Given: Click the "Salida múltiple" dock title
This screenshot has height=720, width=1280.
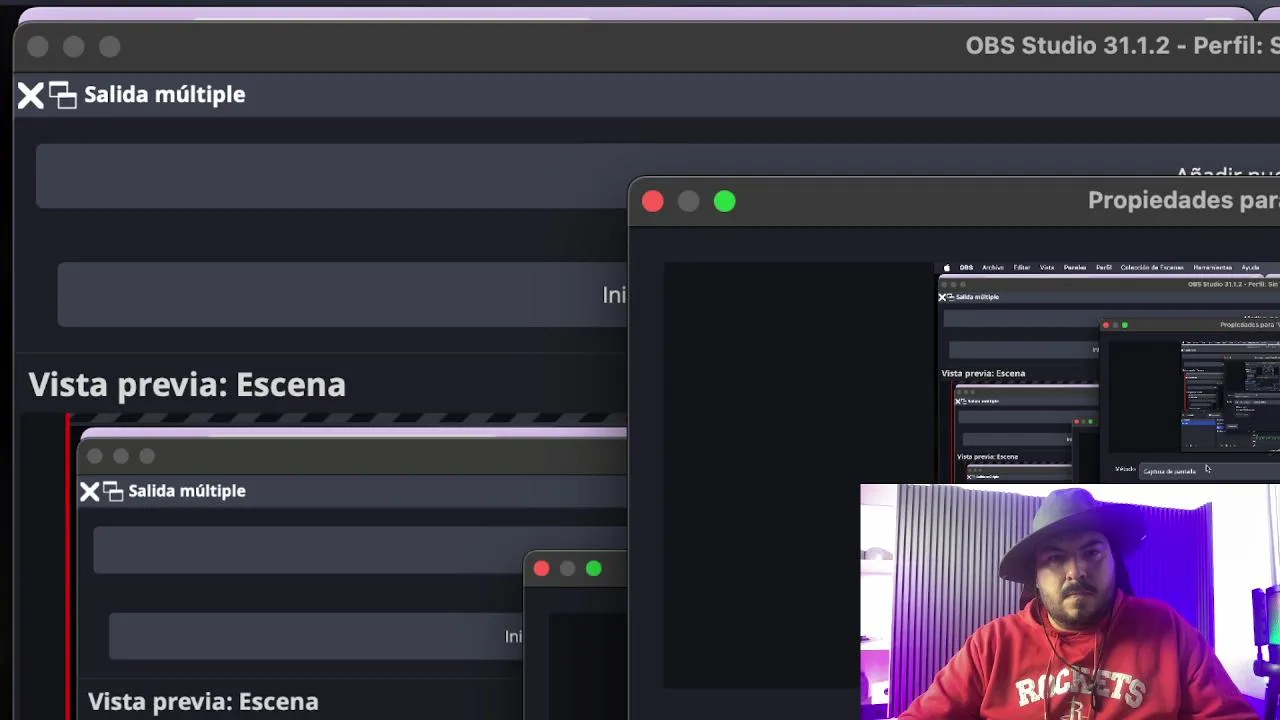Looking at the screenshot, I should tap(164, 95).
